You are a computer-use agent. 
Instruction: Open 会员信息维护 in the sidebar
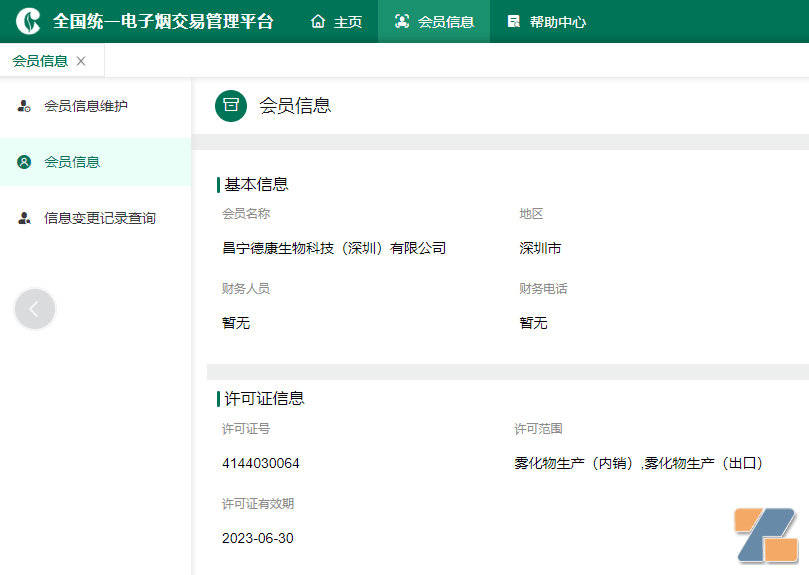(x=86, y=106)
